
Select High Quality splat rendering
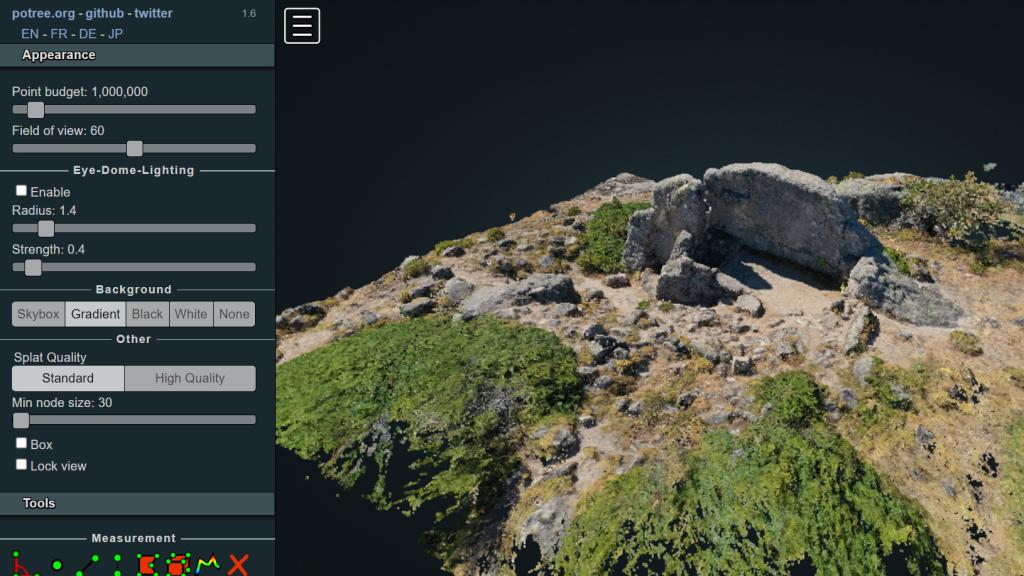tap(189, 378)
